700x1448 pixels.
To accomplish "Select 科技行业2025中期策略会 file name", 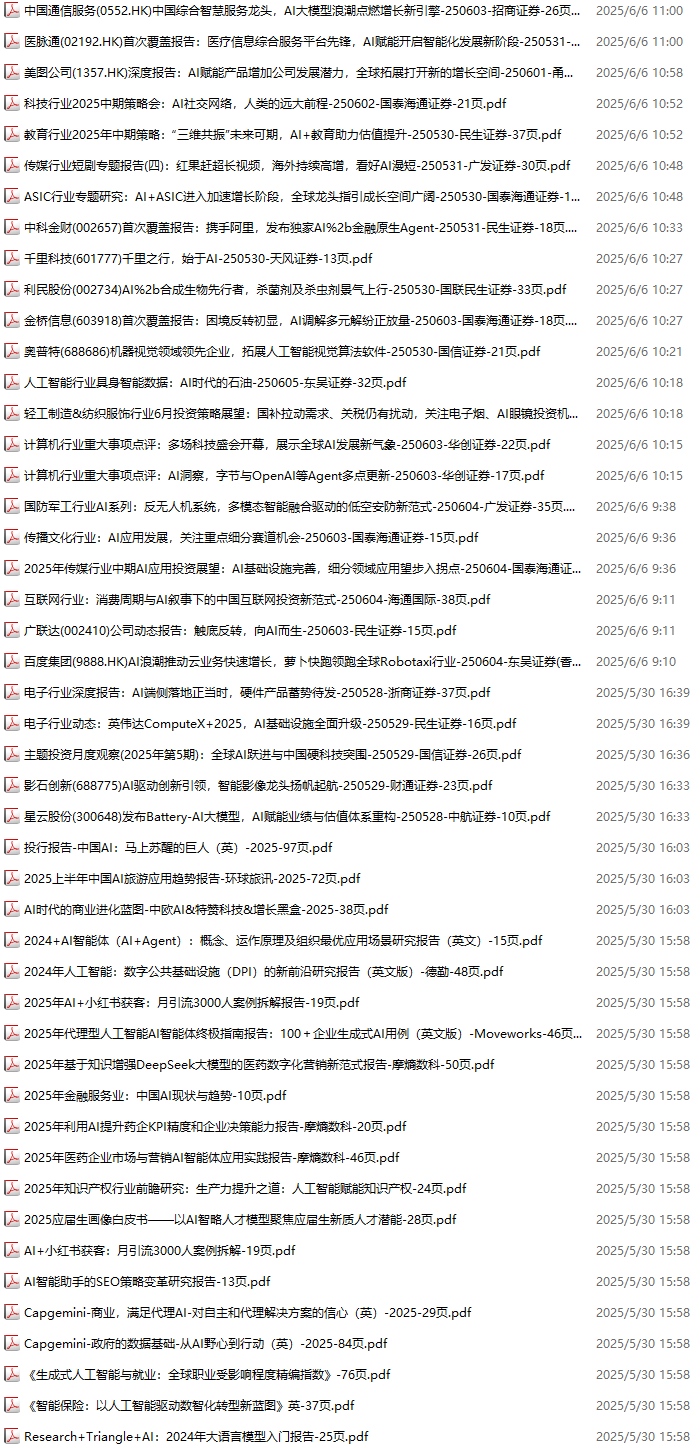I will (264, 104).
